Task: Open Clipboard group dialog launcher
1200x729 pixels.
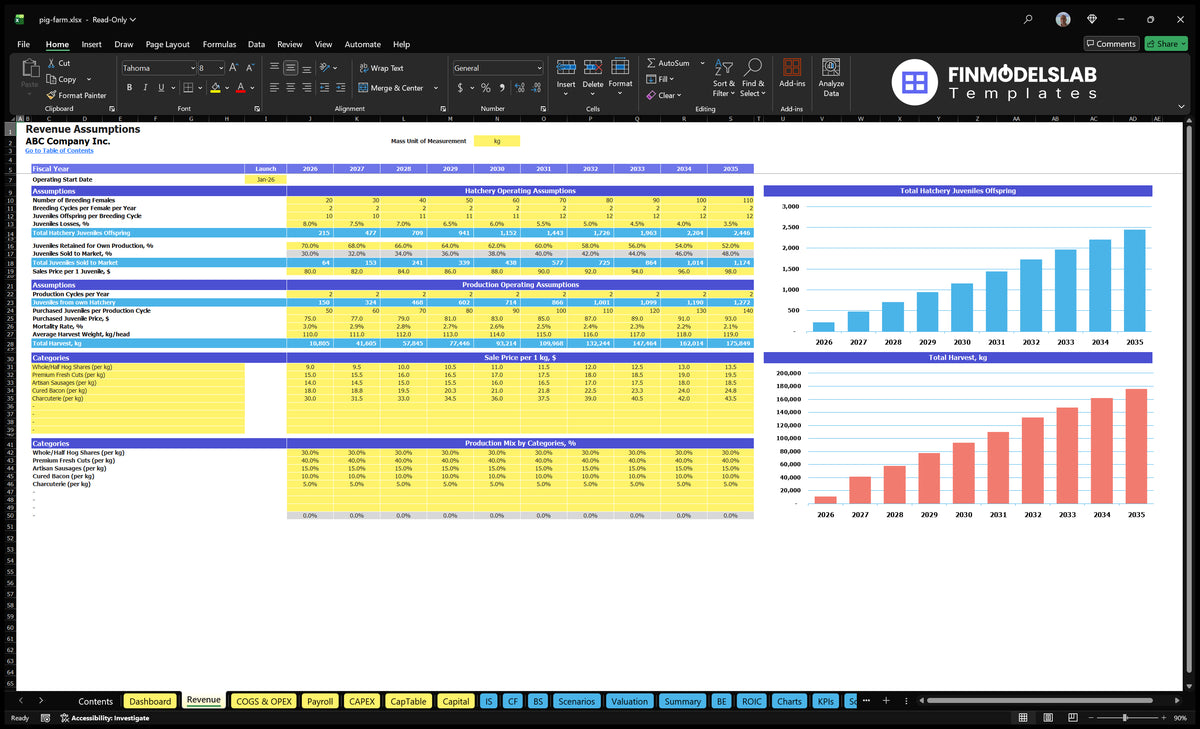Action: coord(112,108)
